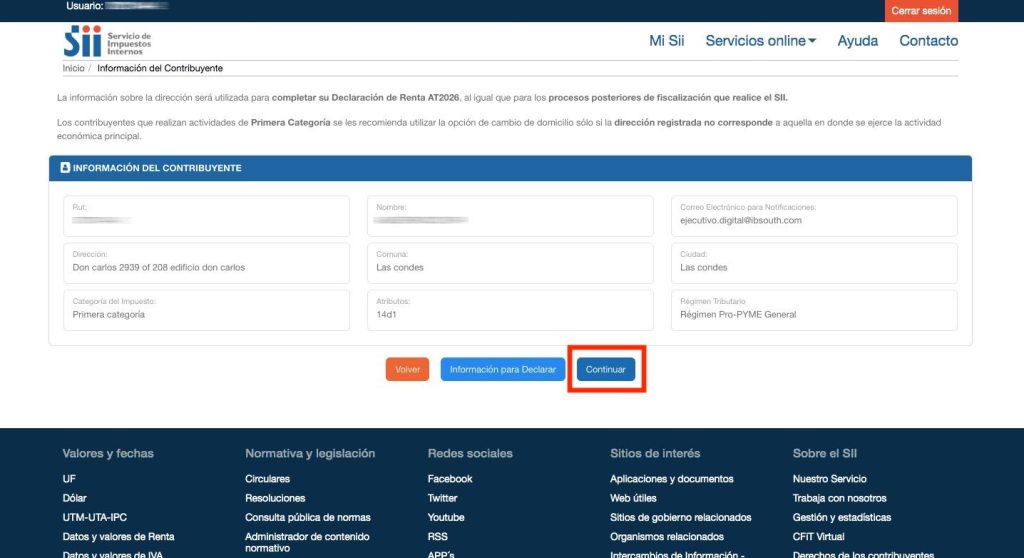This screenshot has height=558, width=1024.
Task: Open the UF footer link
Action: click(69, 479)
